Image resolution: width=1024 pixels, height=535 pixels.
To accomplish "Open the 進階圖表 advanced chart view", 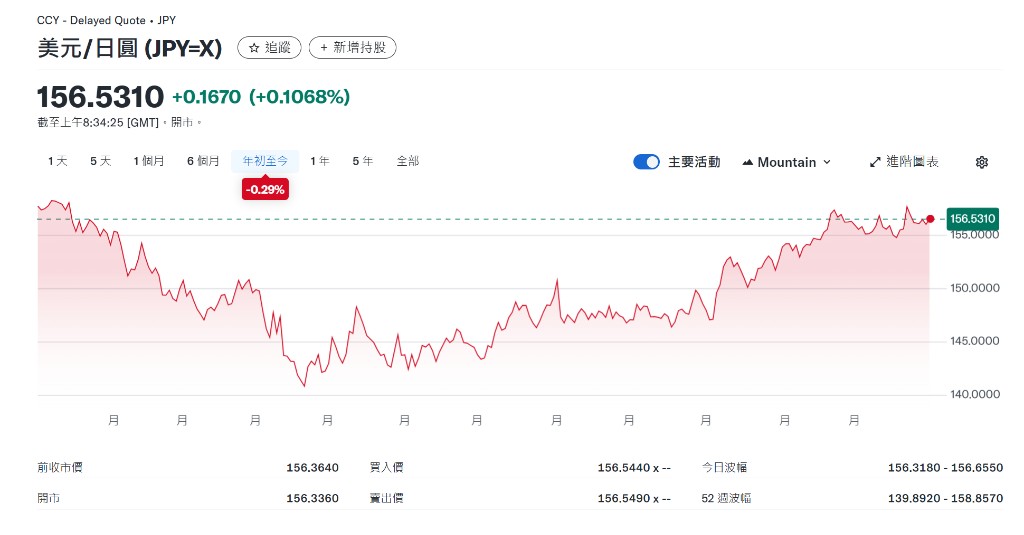I will [x=904, y=162].
